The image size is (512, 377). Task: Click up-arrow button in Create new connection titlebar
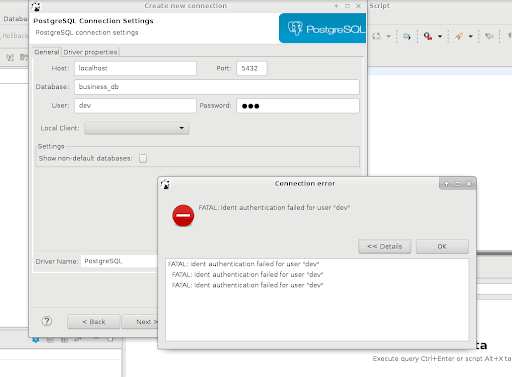click(336, 6)
